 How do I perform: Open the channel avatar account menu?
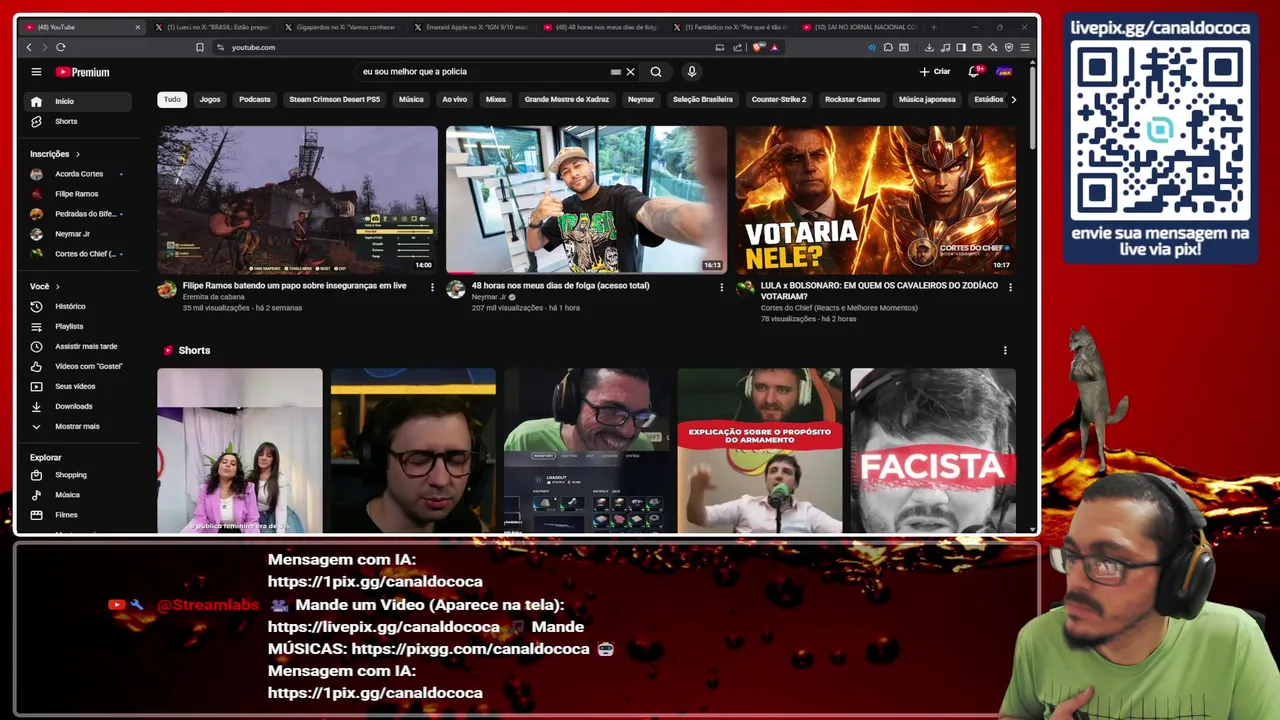coord(1004,72)
